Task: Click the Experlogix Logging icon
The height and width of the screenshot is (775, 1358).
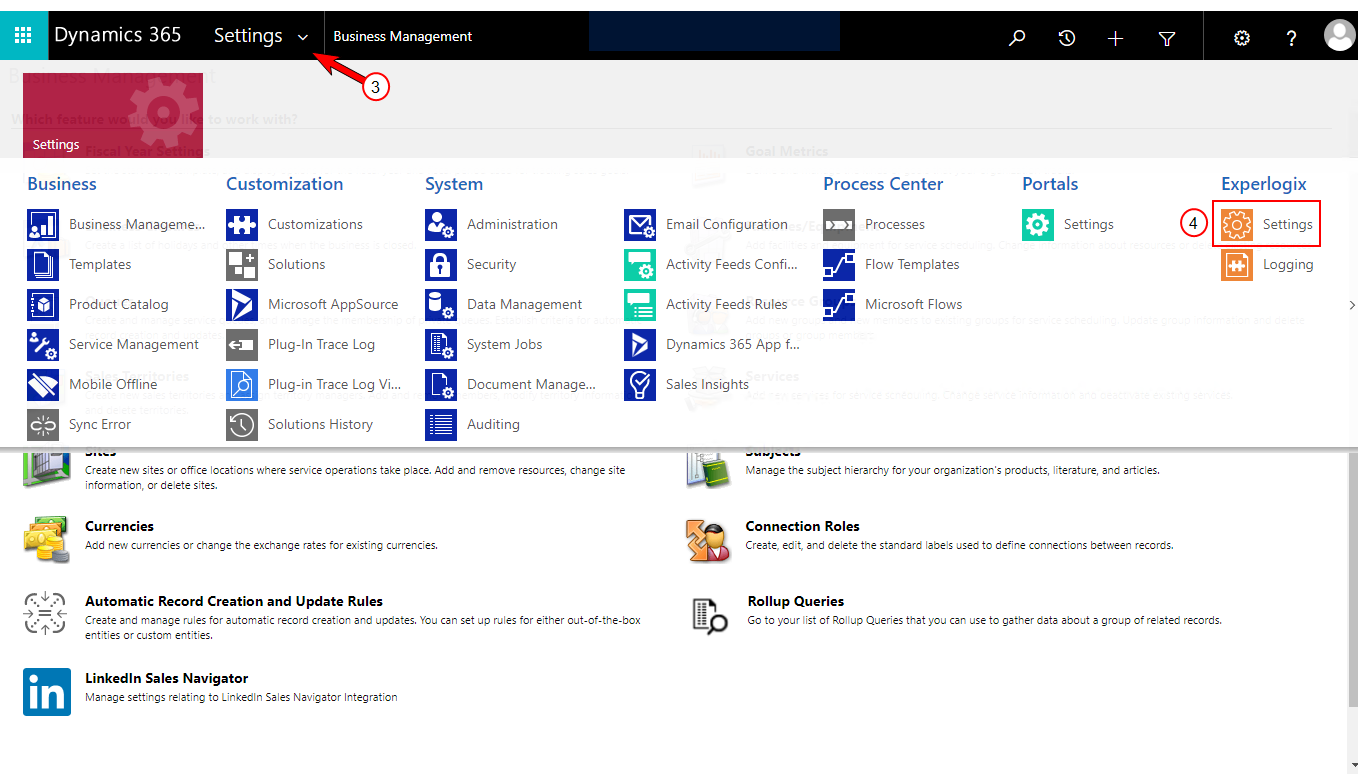Action: tap(1237, 264)
